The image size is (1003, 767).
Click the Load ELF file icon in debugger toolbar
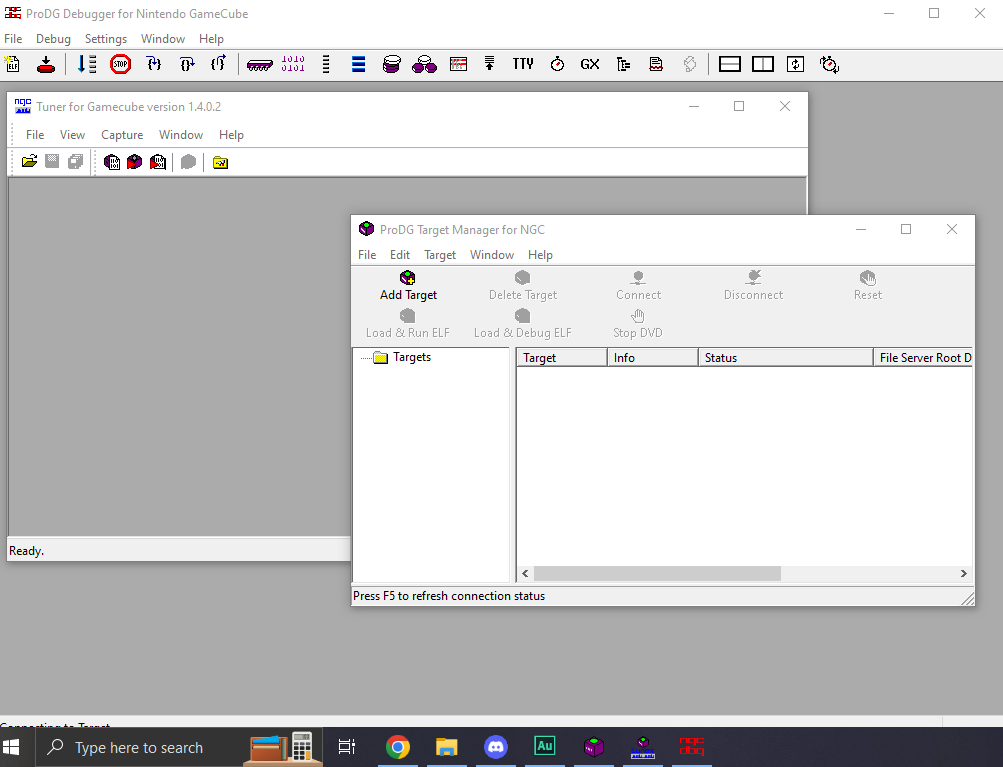click(x=12, y=64)
